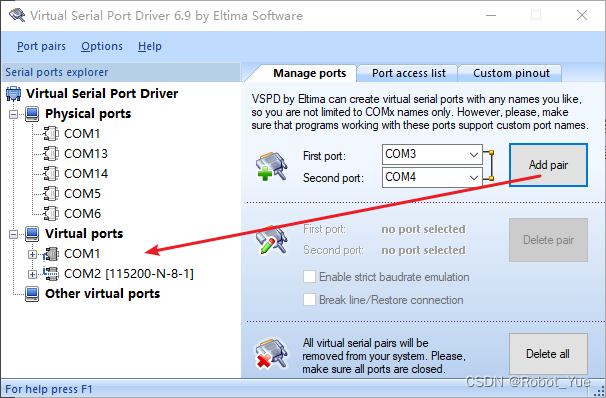Viewport: 606px width, 398px height.
Task: Click the Virtual ports computer icon
Action: click(32, 234)
